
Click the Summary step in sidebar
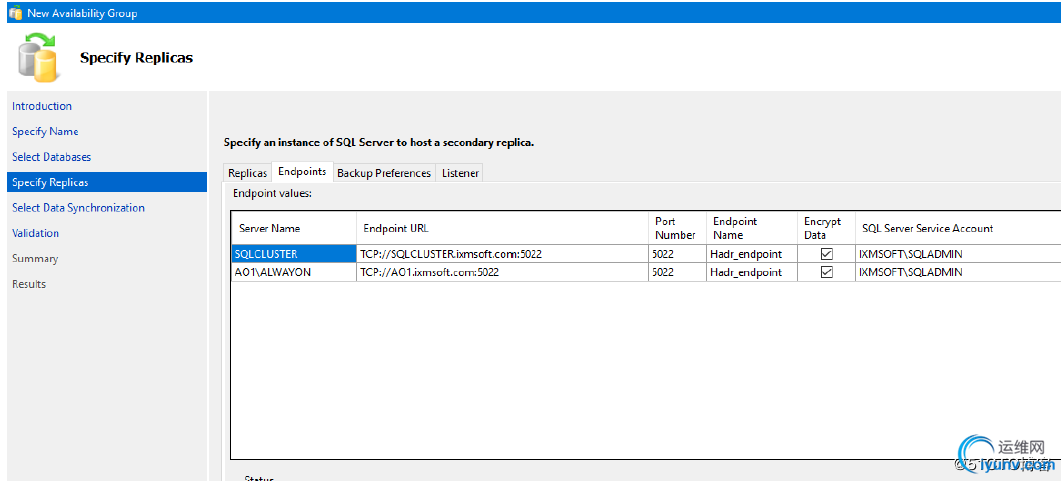click(35, 258)
